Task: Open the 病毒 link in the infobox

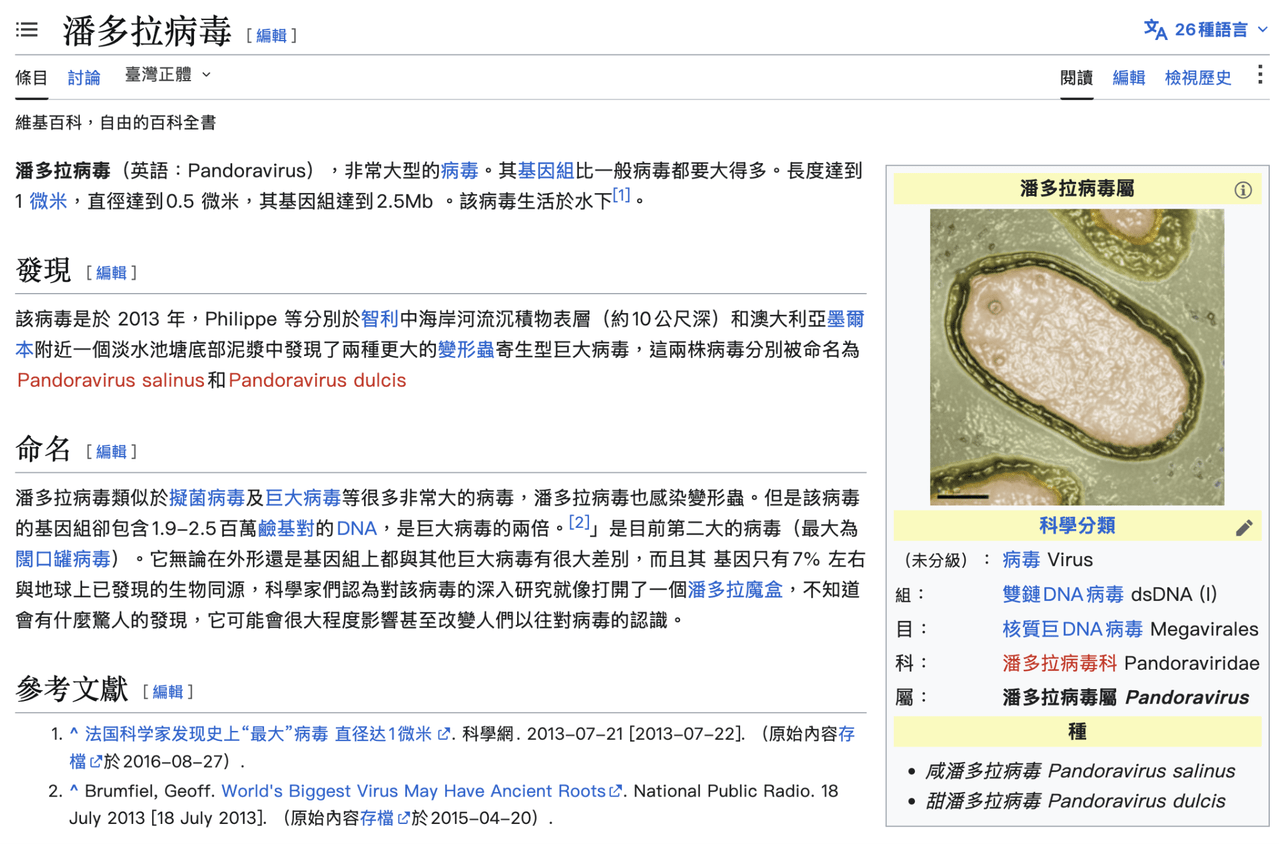Action: (x=1021, y=560)
